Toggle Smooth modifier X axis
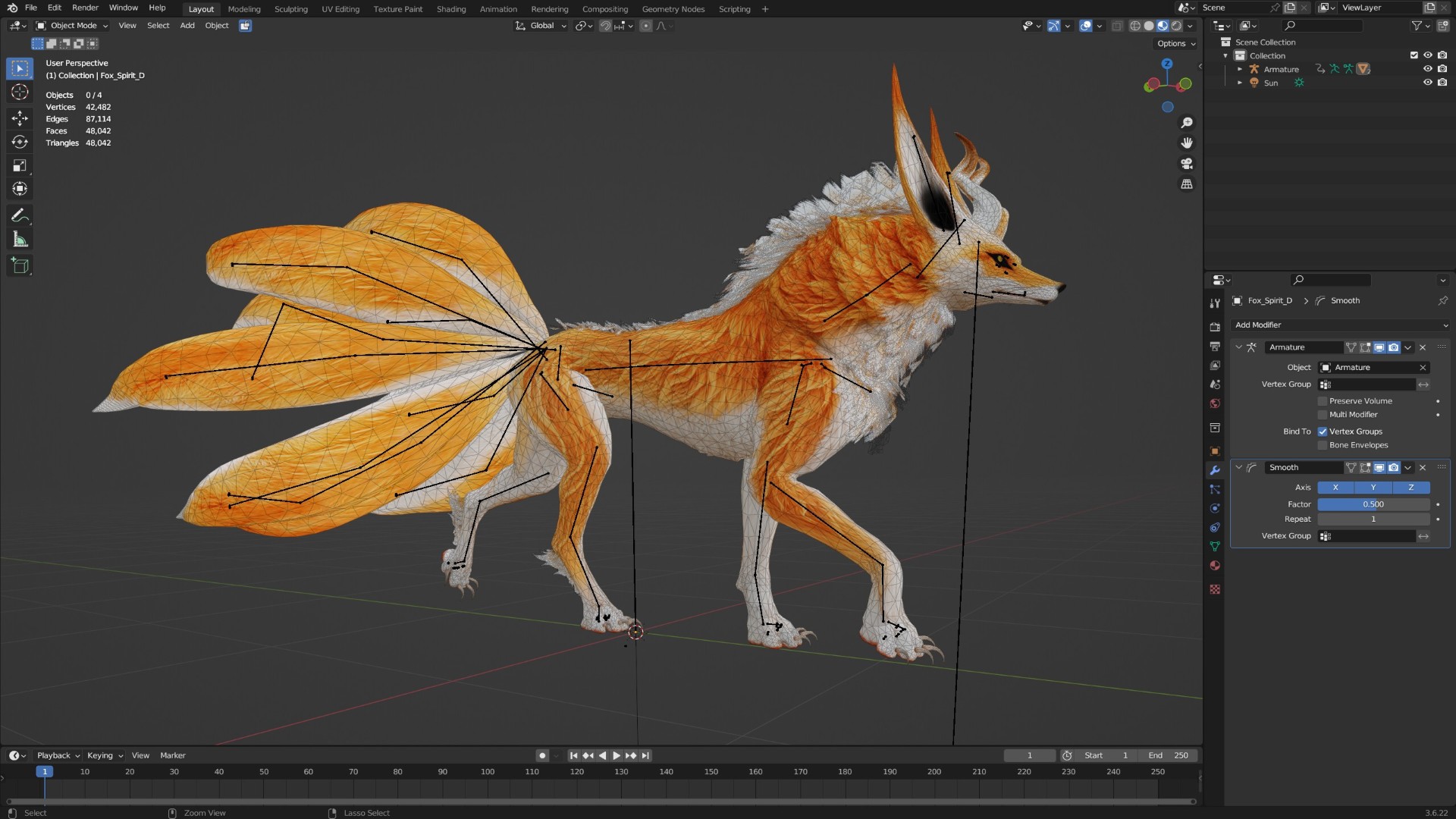The image size is (1456, 819). click(x=1335, y=488)
